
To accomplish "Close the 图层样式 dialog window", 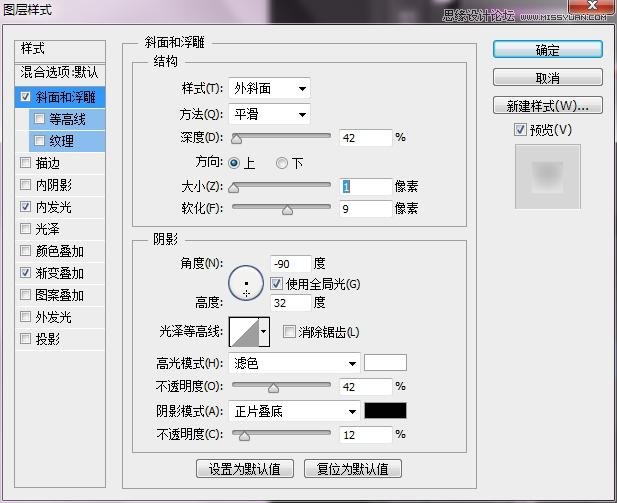I will coord(592,5).
